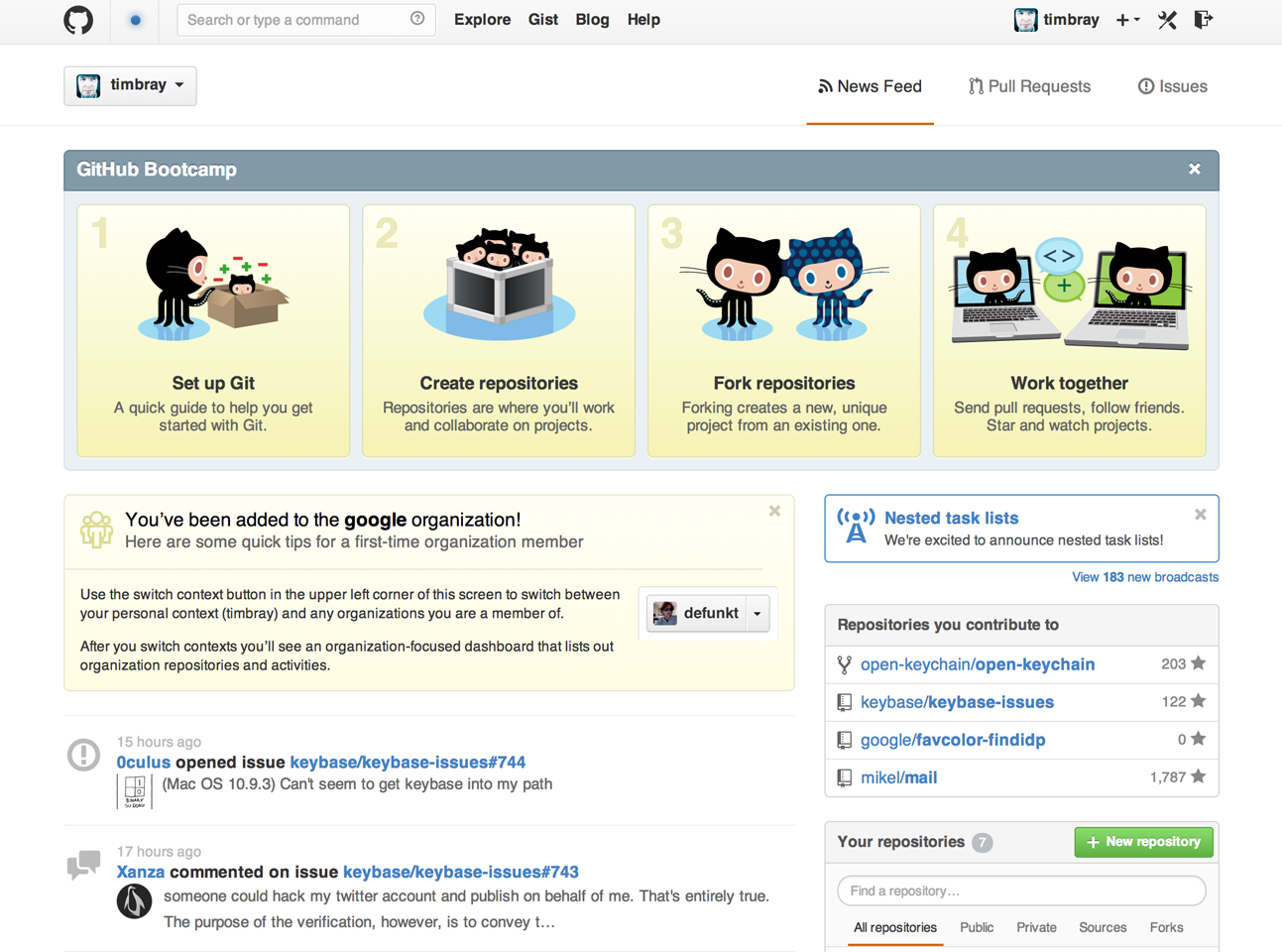The image size is (1282, 952).
Task: View 183 new broadcasts link
Action: [x=1145, y=577]
